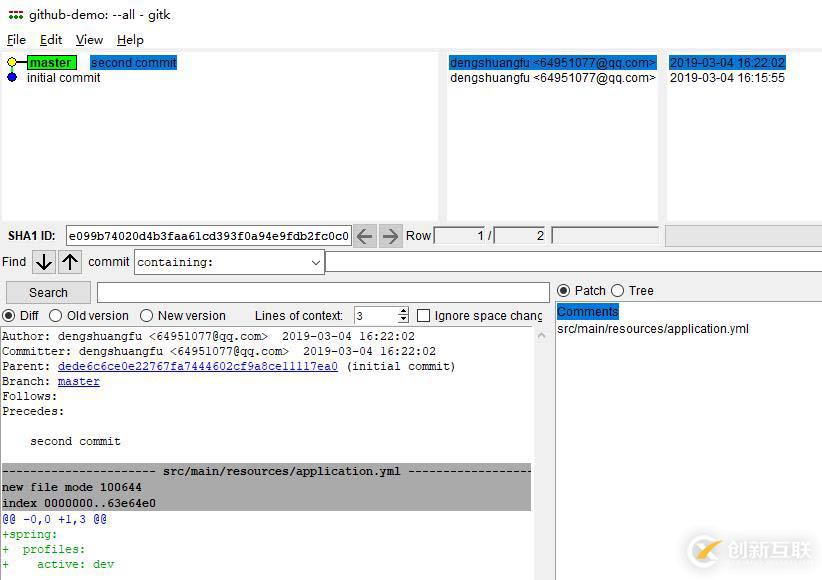Increase lines of context with up stepper
822x580 pixels.
click(x=403, y=312)
